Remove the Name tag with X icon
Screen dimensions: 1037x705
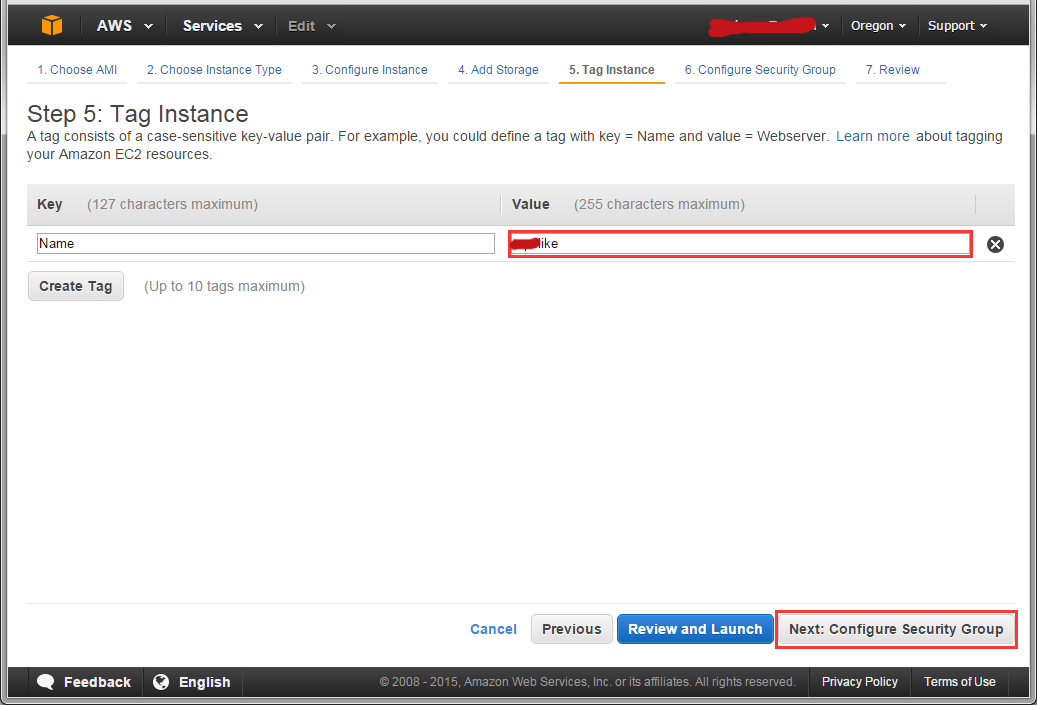tap(995, 245)
